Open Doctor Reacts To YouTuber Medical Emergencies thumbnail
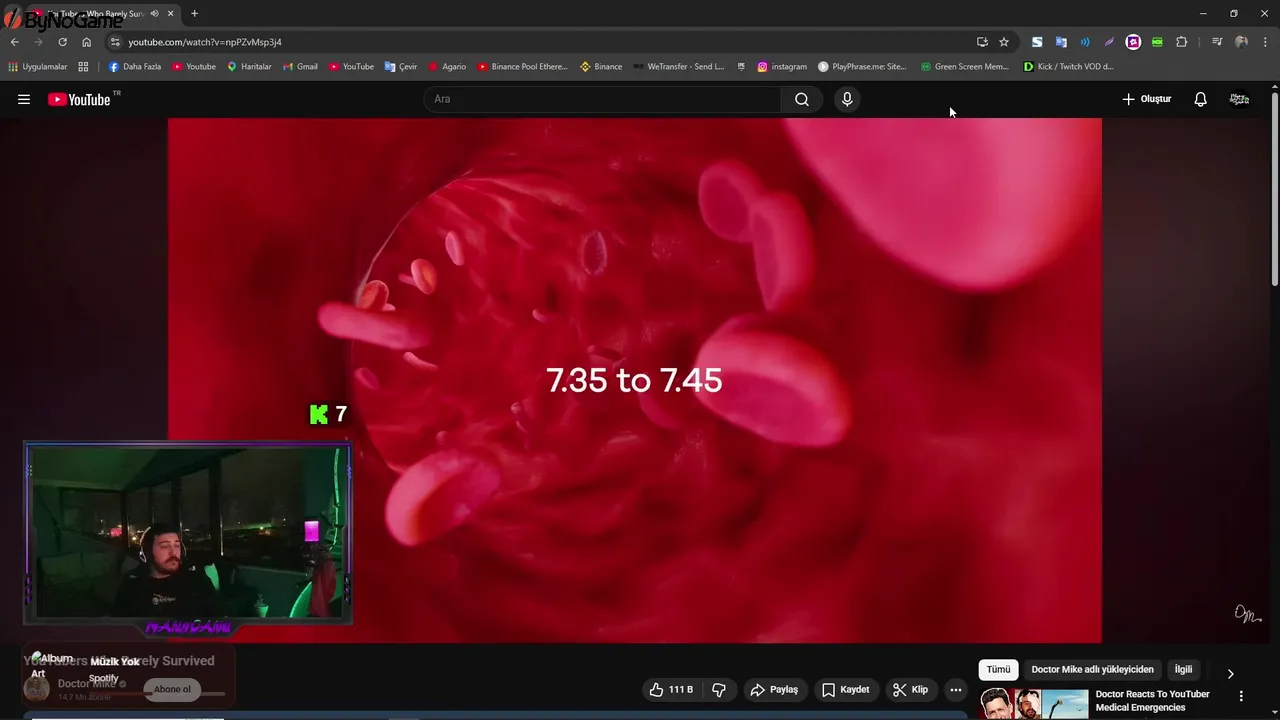1280x720 pixels. click(1034, 704)
